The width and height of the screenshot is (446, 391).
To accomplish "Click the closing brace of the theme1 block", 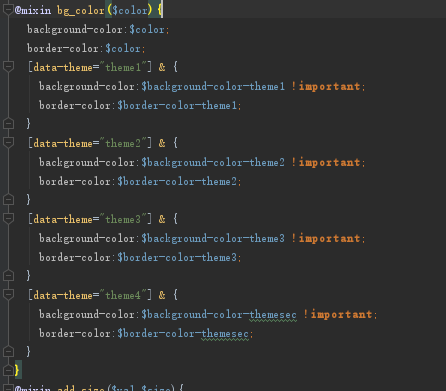I will tap(29, 124).
